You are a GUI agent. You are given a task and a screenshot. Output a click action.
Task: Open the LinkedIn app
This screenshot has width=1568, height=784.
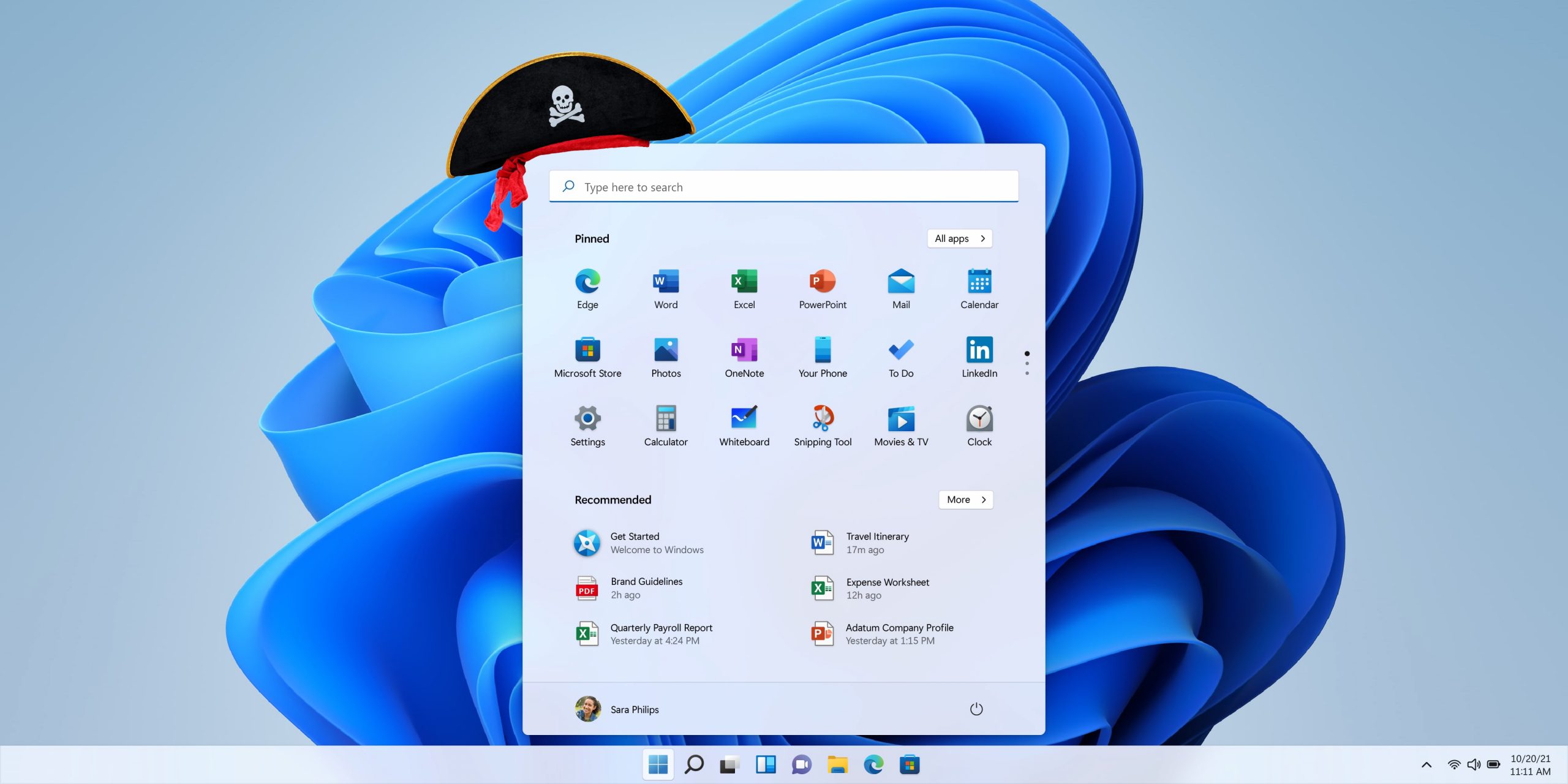979,357
